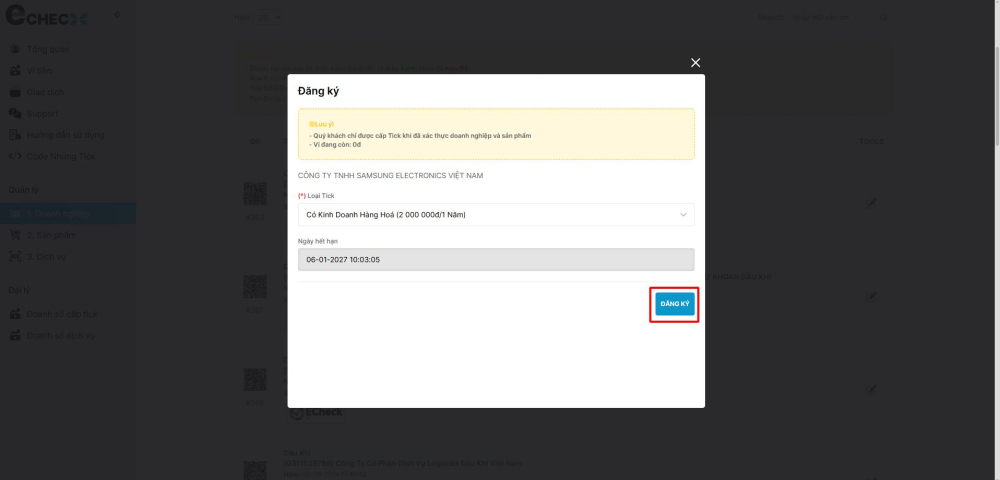
Task: Click the 3. Dịch vụ scan icon
Action: [x=15, y=256]
